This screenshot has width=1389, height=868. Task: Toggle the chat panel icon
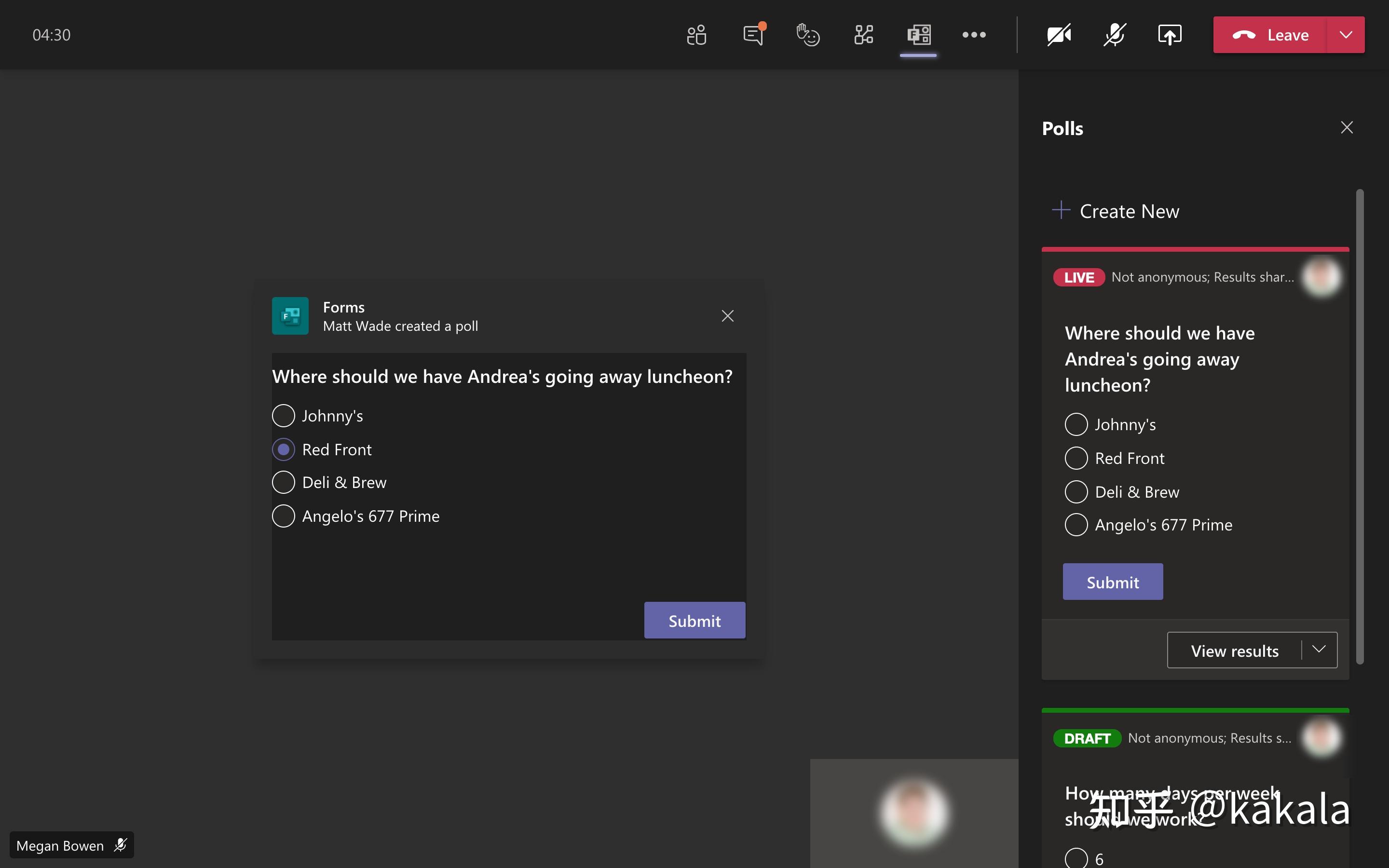pyautogui.click(x=753, y=34)
